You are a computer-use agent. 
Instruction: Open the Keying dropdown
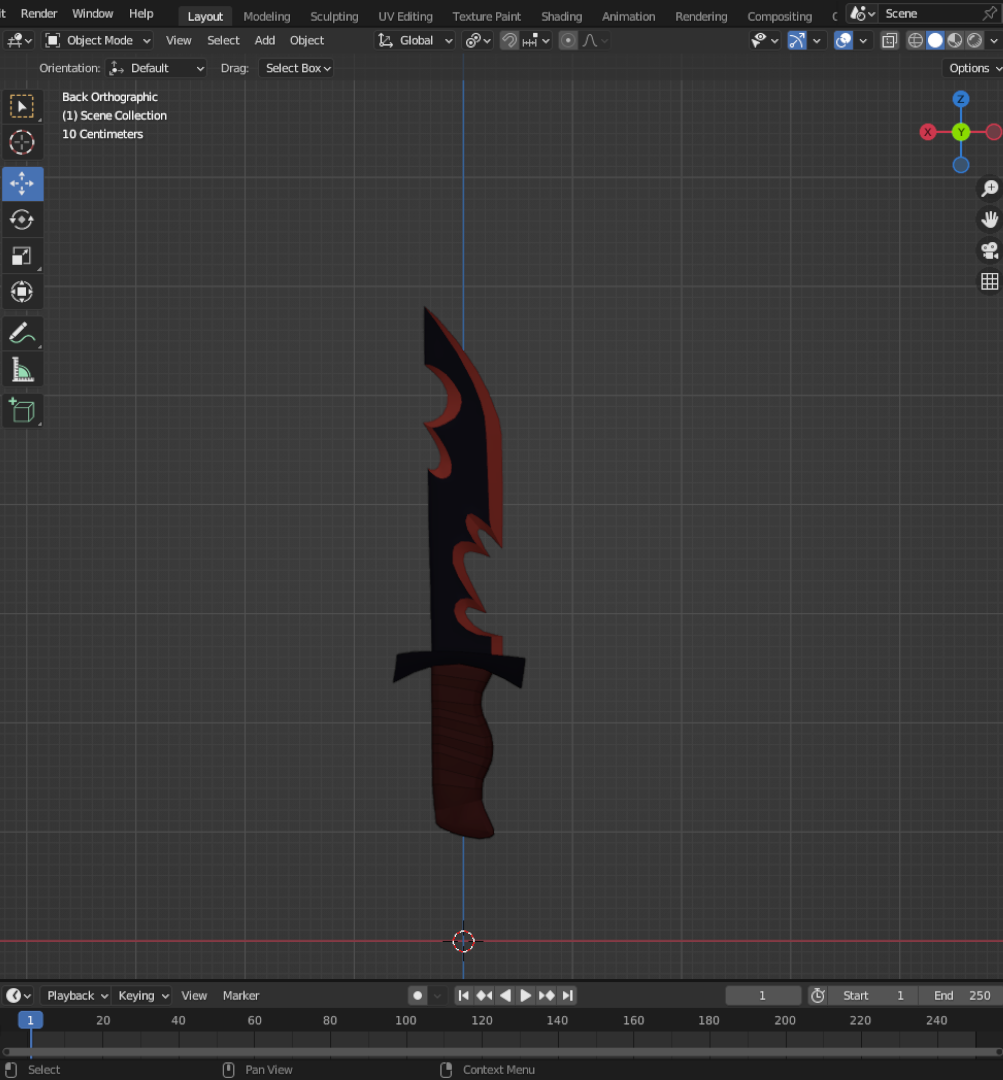142,995
